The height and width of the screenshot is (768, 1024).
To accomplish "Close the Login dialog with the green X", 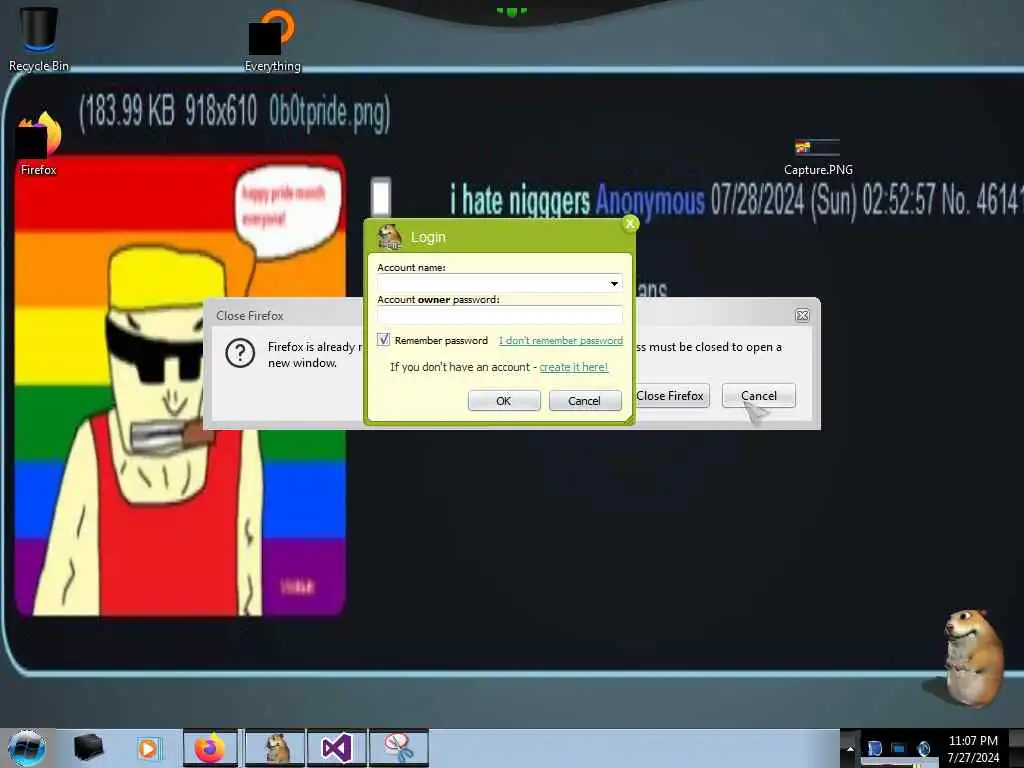I will pyautogui.click(x=630, y=223).
